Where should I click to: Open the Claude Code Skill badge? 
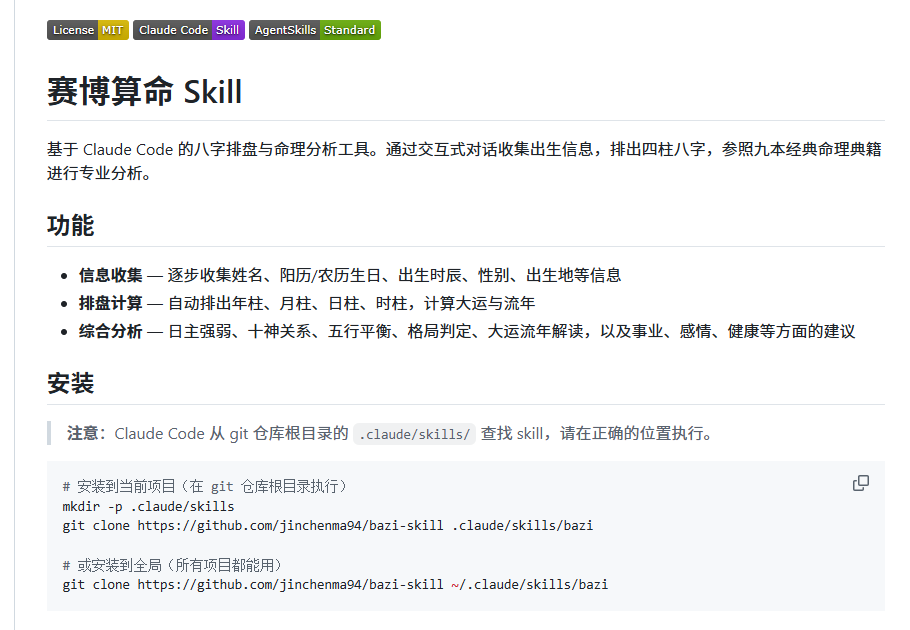coord(189,30)
